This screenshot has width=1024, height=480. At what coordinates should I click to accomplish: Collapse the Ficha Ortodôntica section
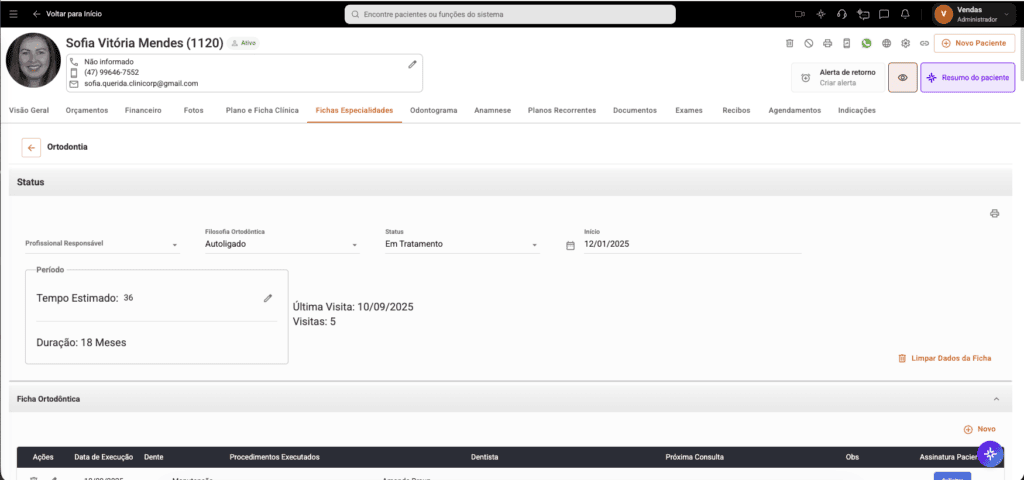tap(996, 398)
